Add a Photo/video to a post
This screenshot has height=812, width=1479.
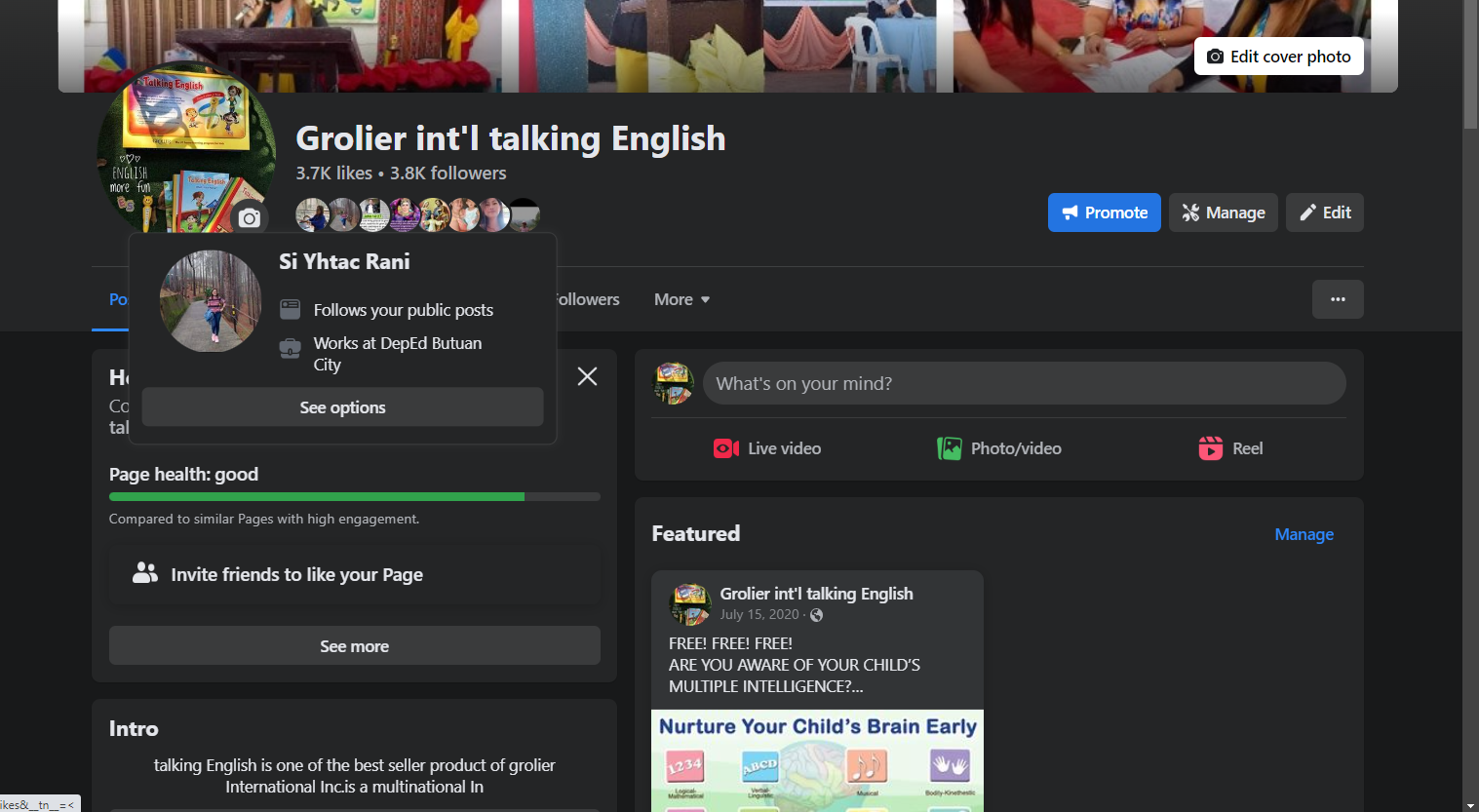click(999, 448)
